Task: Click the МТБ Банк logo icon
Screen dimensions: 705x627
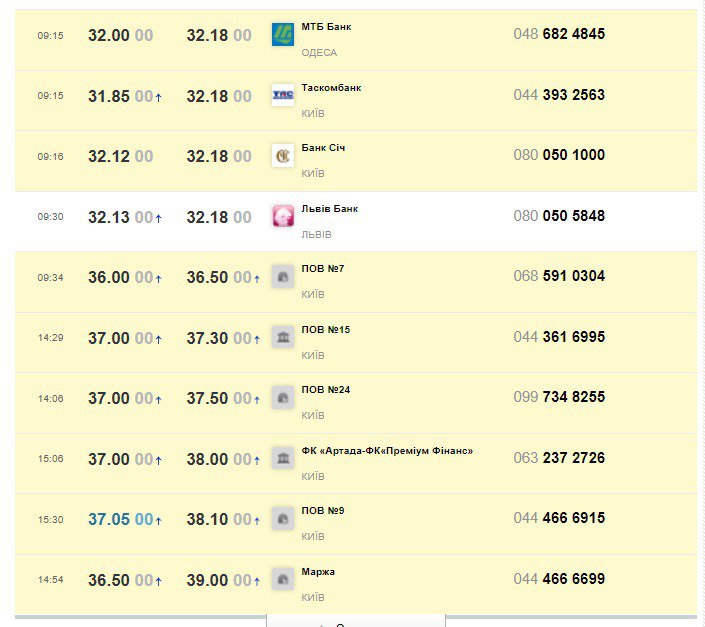Action: [x=283, y=35]
